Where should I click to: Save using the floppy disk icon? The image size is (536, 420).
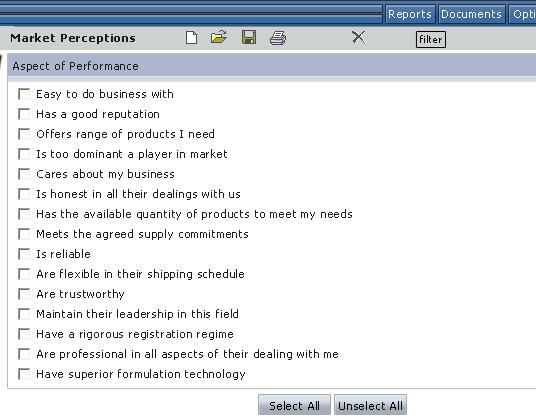click(249, 37)
